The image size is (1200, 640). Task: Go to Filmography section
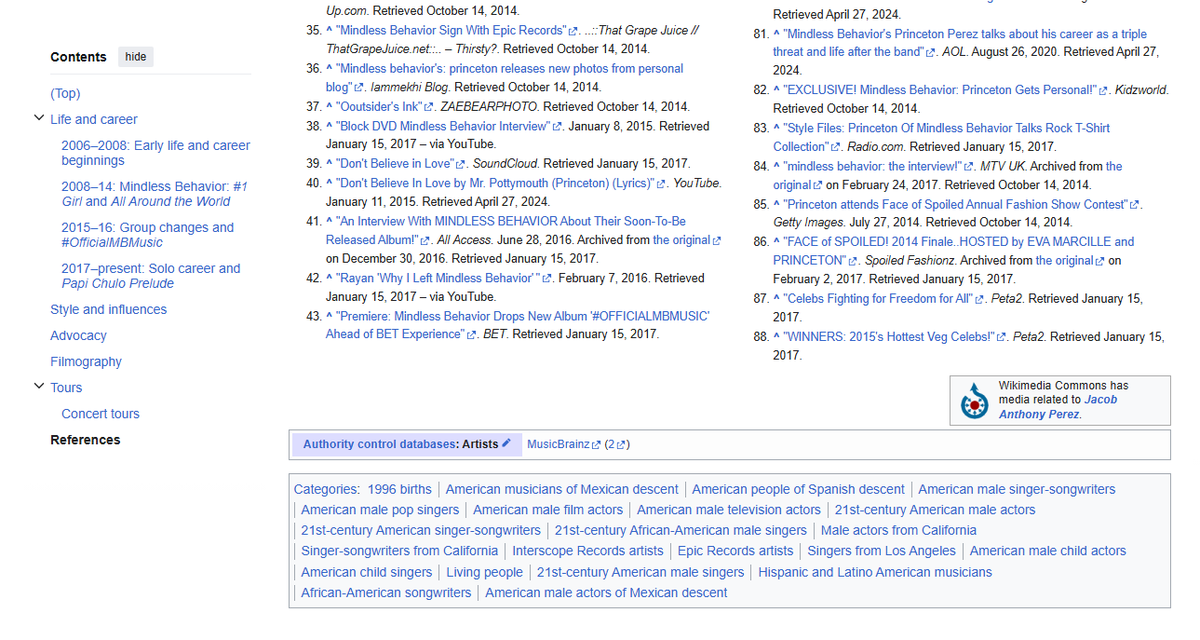click(86, 362)
